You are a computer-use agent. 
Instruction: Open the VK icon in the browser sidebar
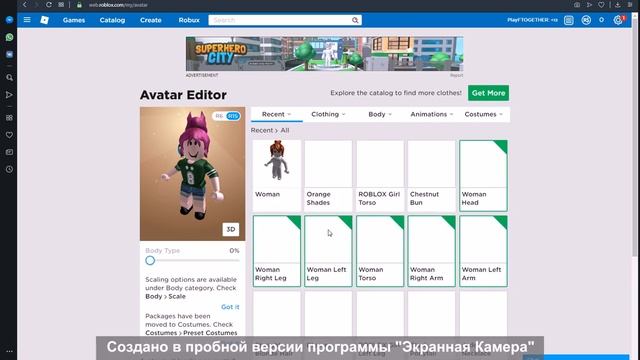click(x=9, y=54)
